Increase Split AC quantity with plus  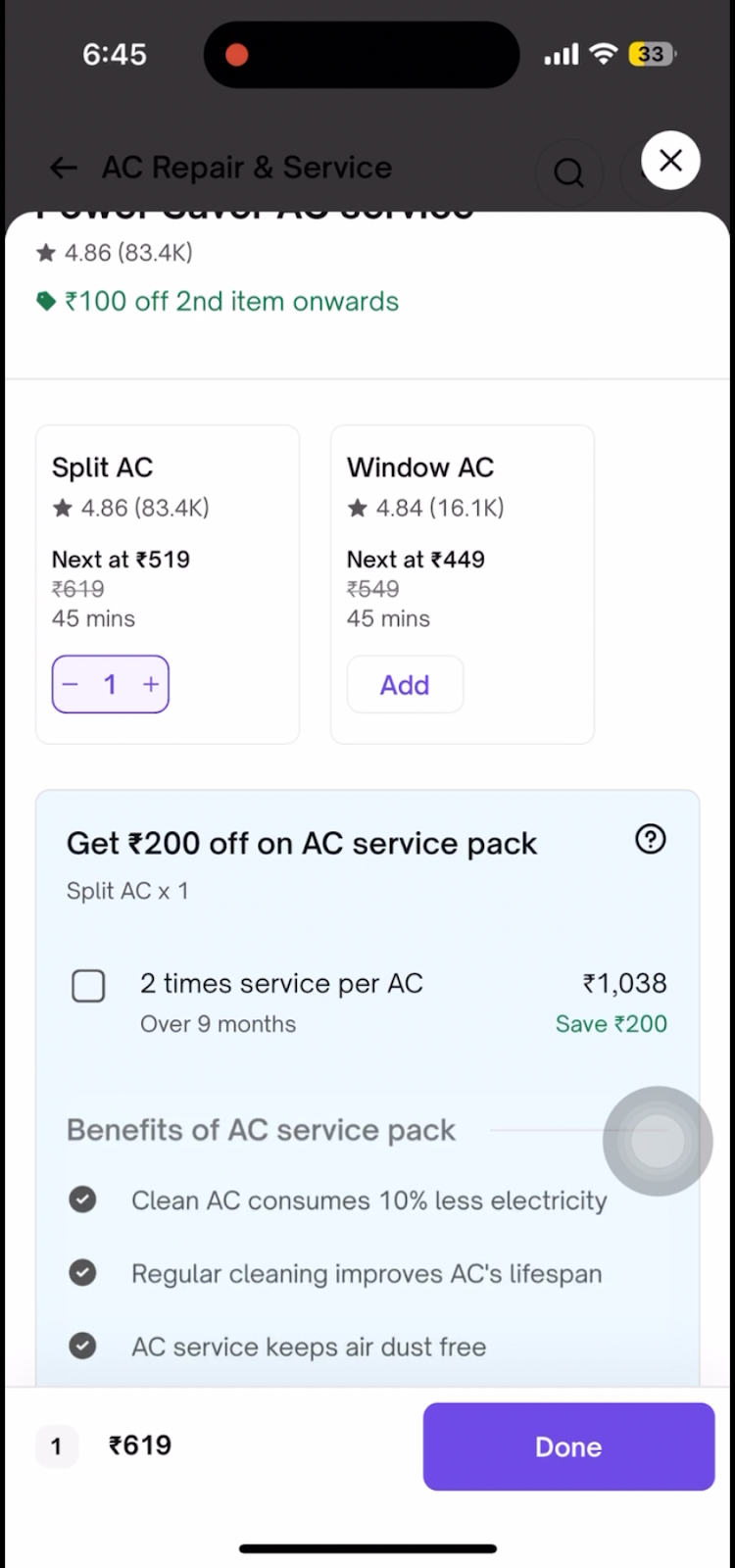pos(150,684)
